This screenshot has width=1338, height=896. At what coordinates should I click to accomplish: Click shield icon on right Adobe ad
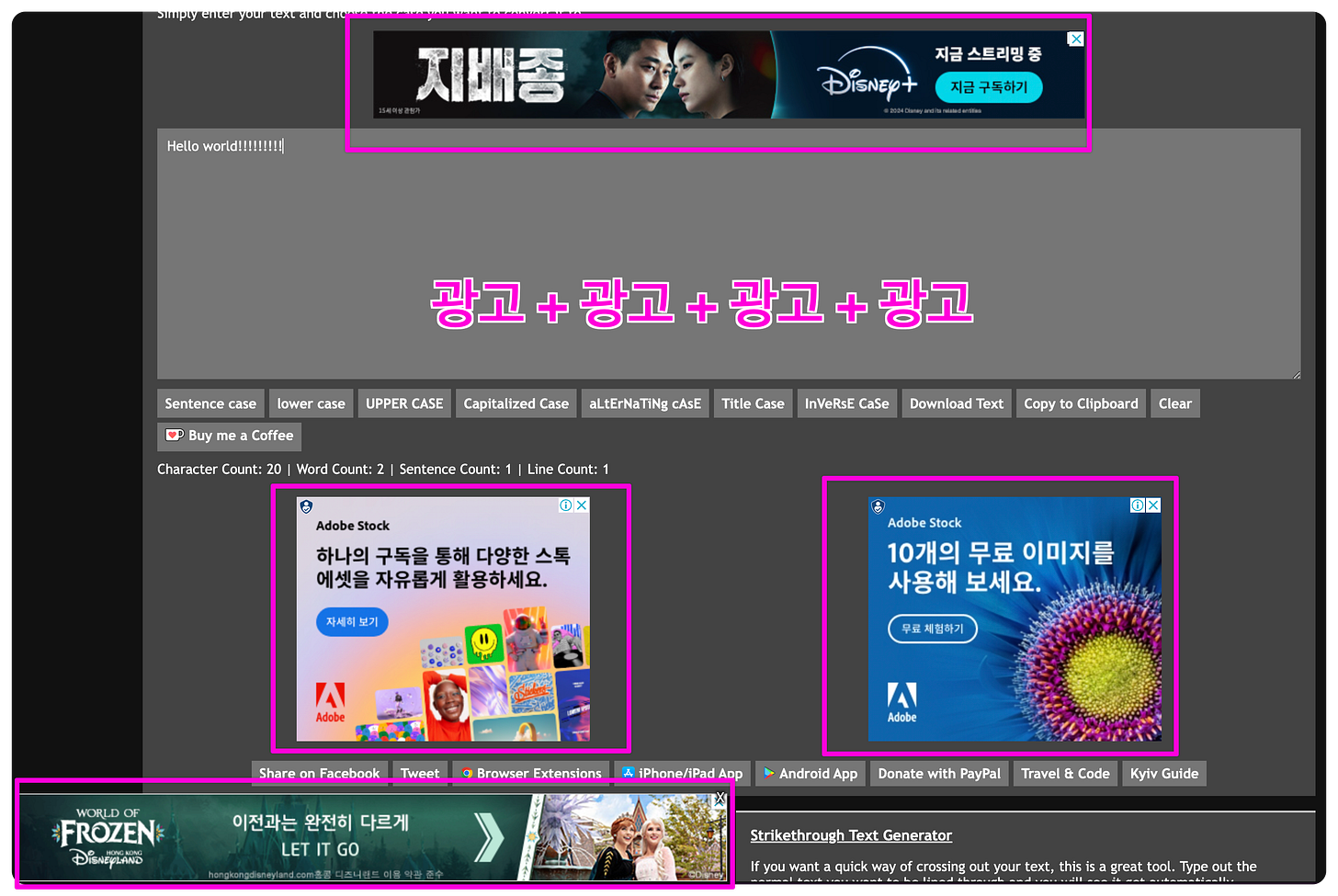(878, 506)
